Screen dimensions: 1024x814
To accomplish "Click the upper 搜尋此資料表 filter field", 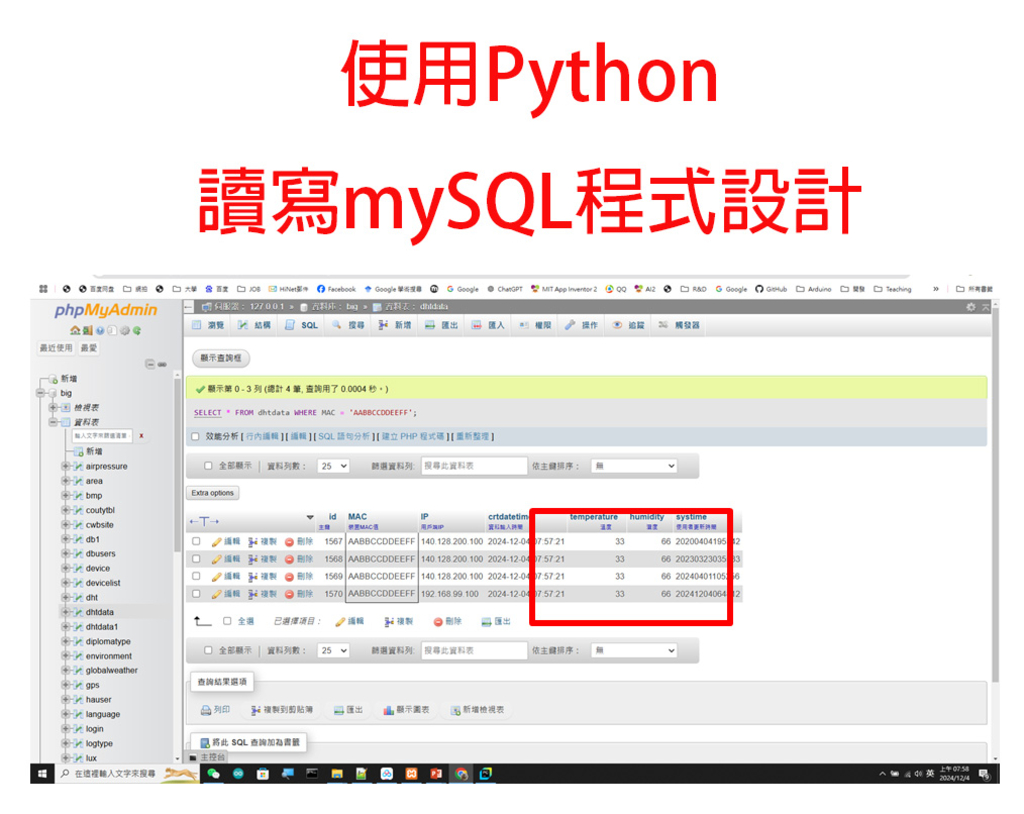I will (474, 466).
